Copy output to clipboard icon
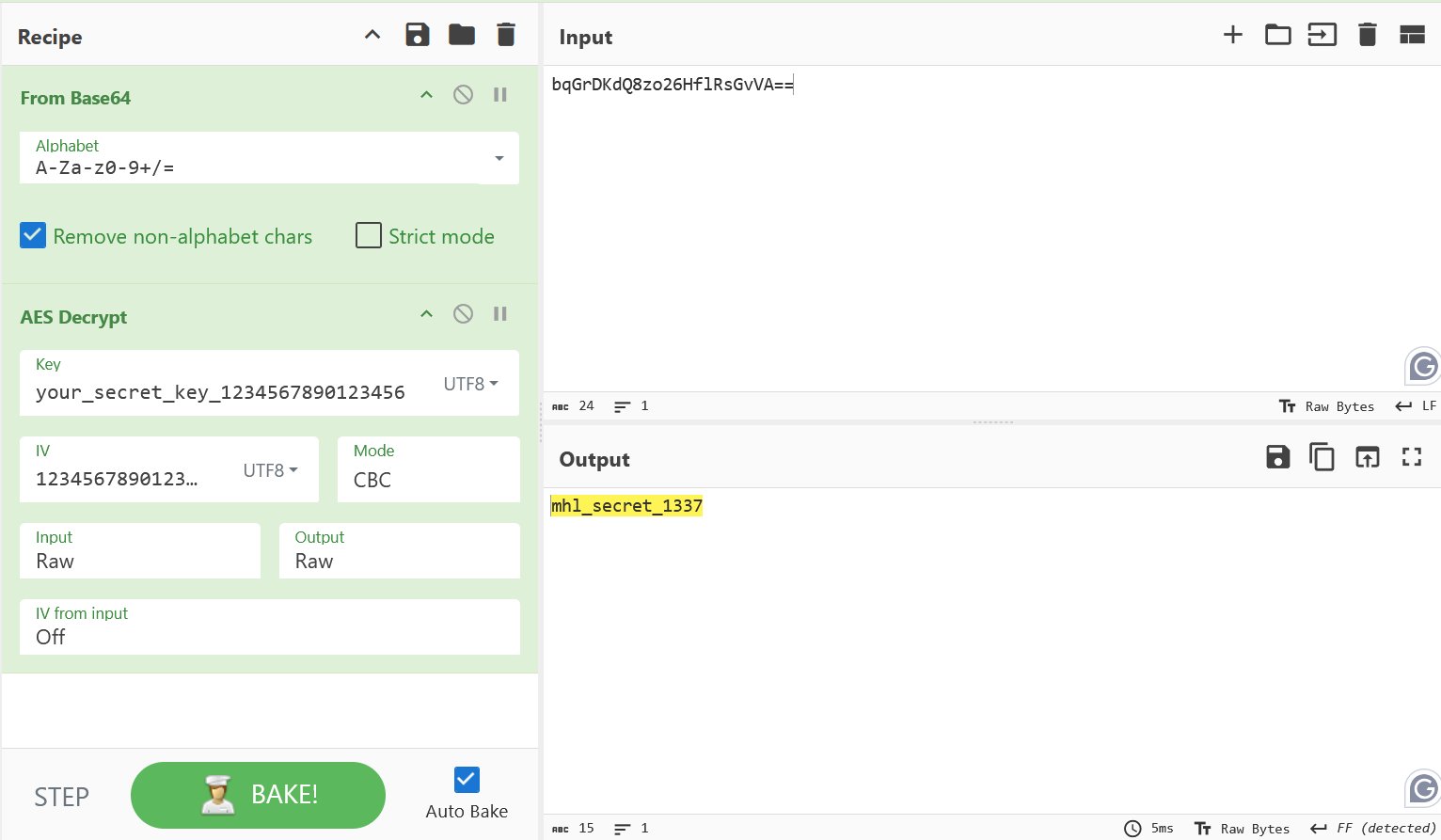This screenshot has width=1441, height=840. (x=1322, y=457)
